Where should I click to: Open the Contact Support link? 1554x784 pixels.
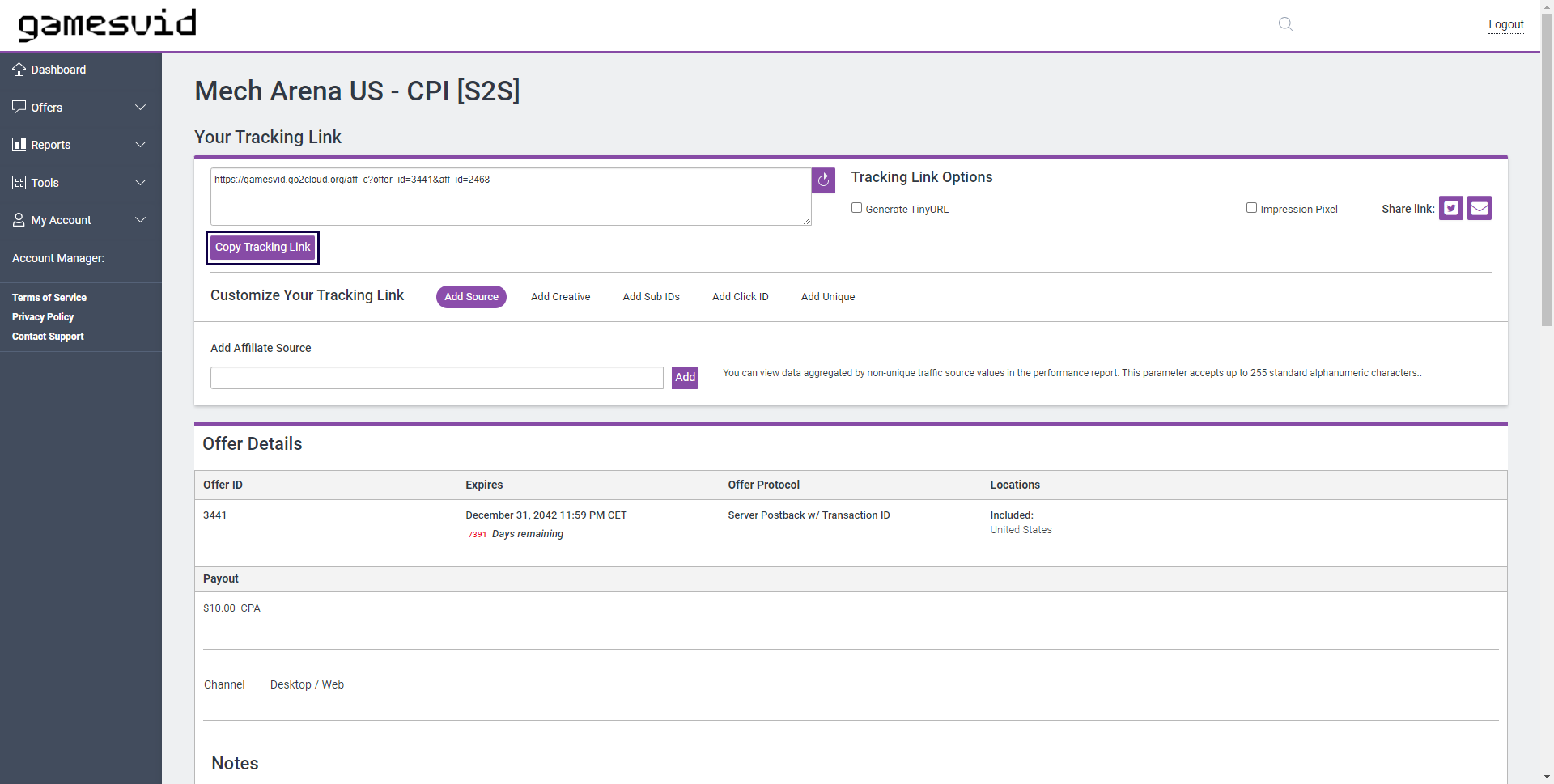tap(48, 337)
